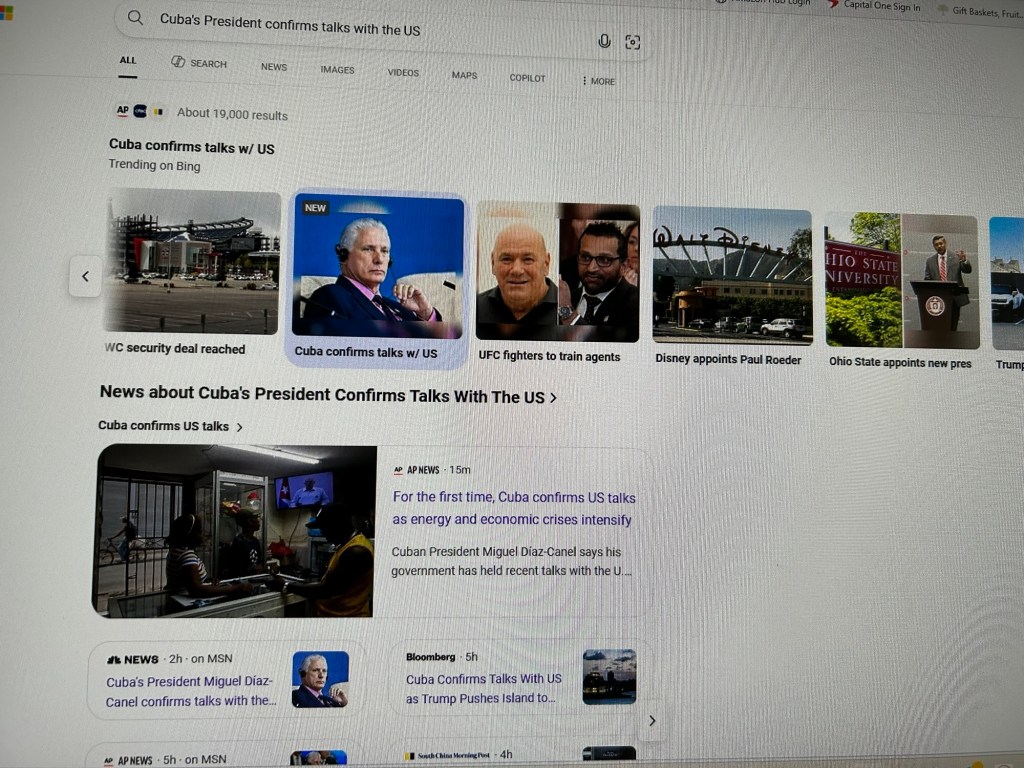
Task: Select the UFC fighters to train agents card
Action: point(557,282)
